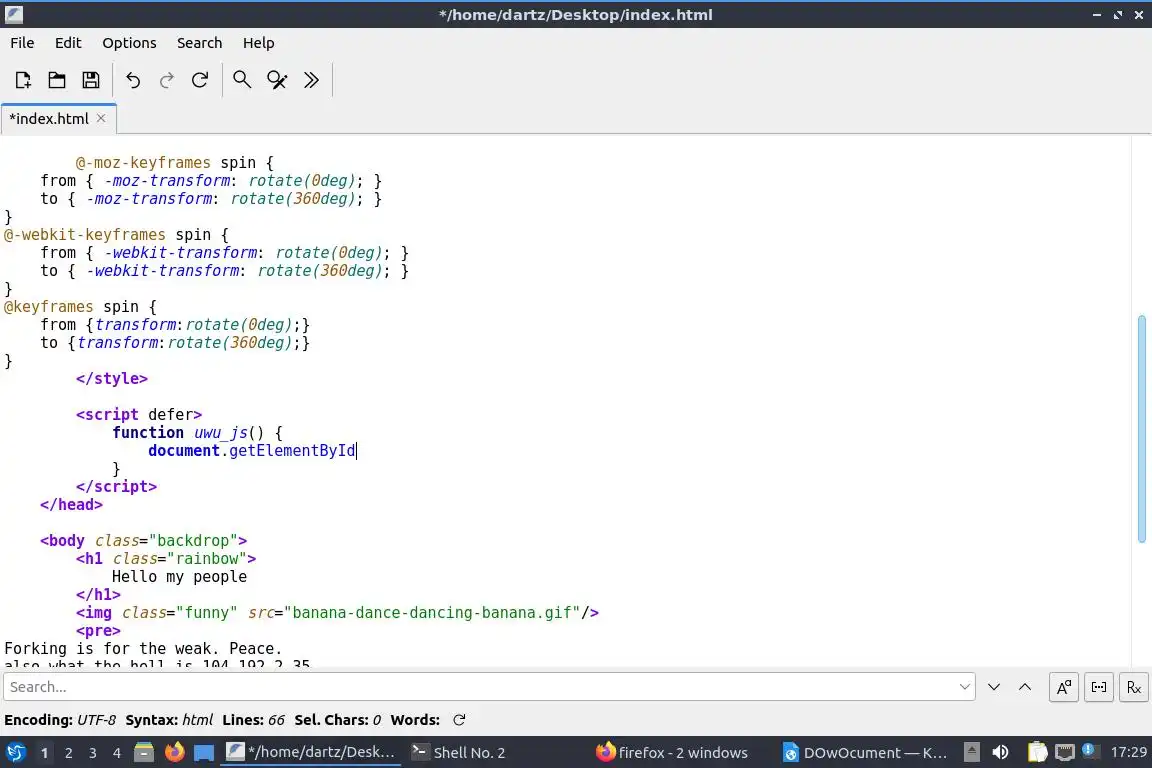
Task: Undo the last edit
Action: coord(133,79)
